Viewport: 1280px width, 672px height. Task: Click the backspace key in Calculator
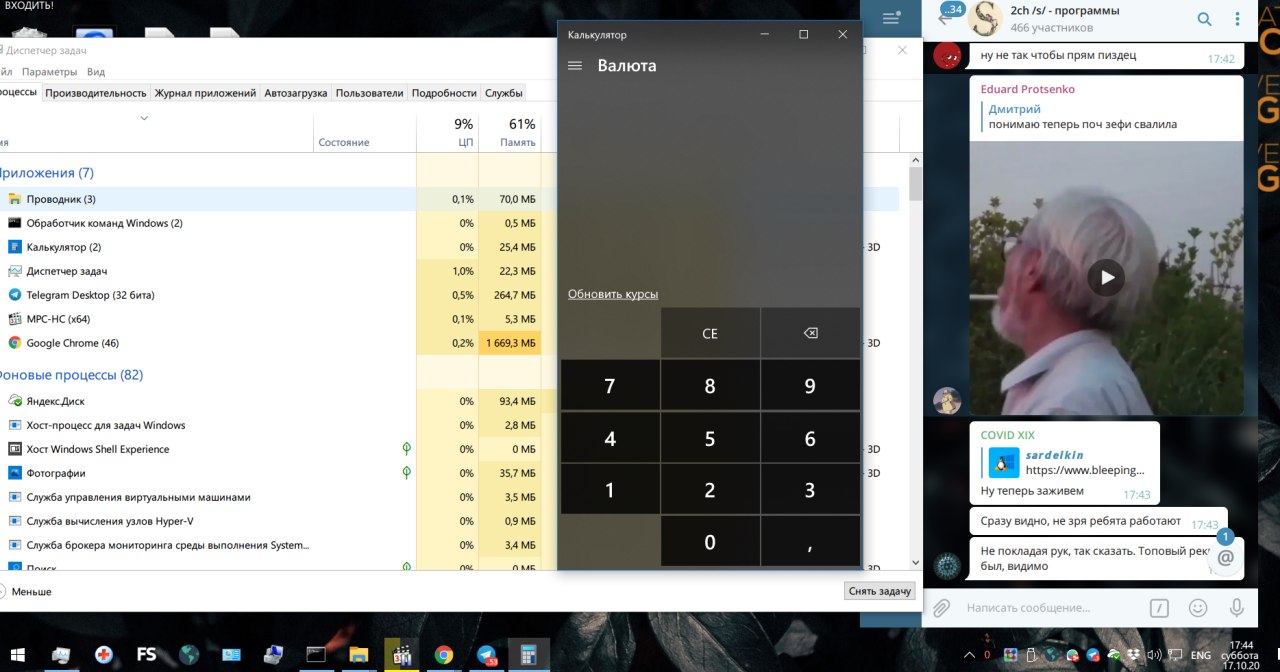point(810,333)
